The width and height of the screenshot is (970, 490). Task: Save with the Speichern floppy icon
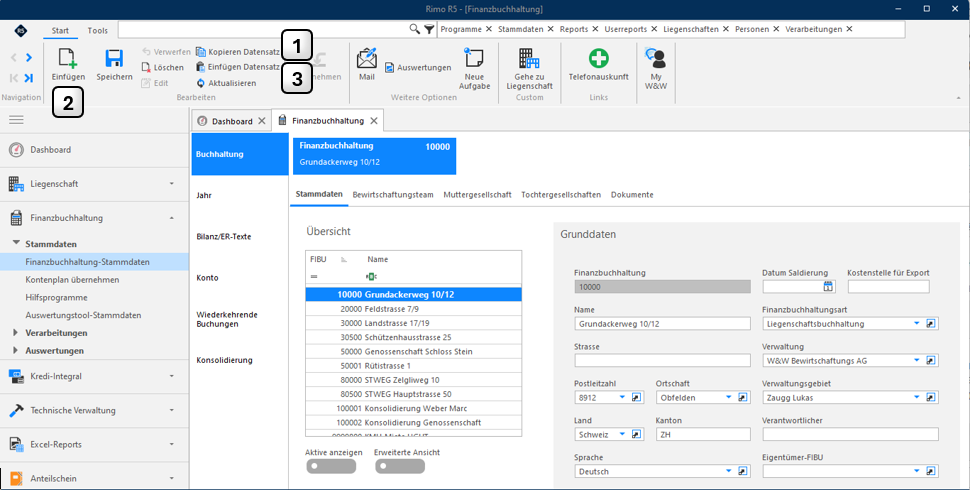click(x=114, y=58)
